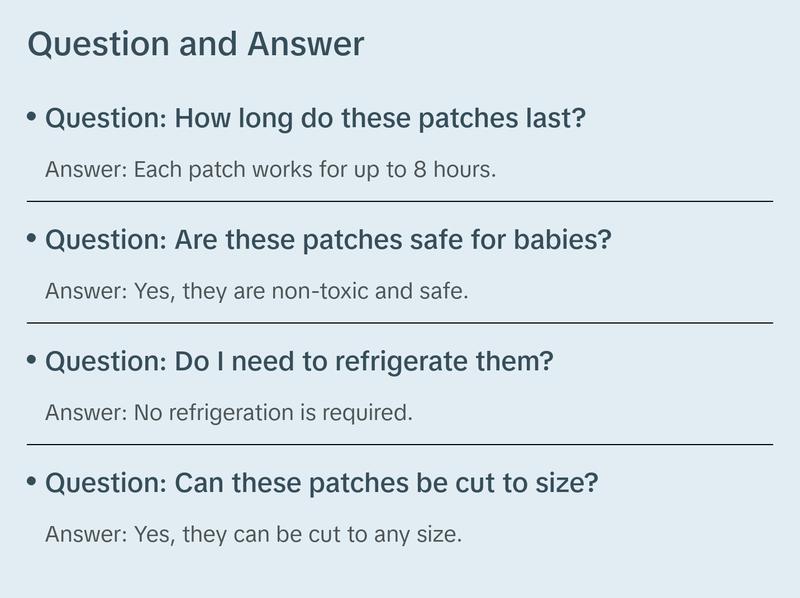Click the Question and Answer heading

pyautogui.click(x=196, y=45)
